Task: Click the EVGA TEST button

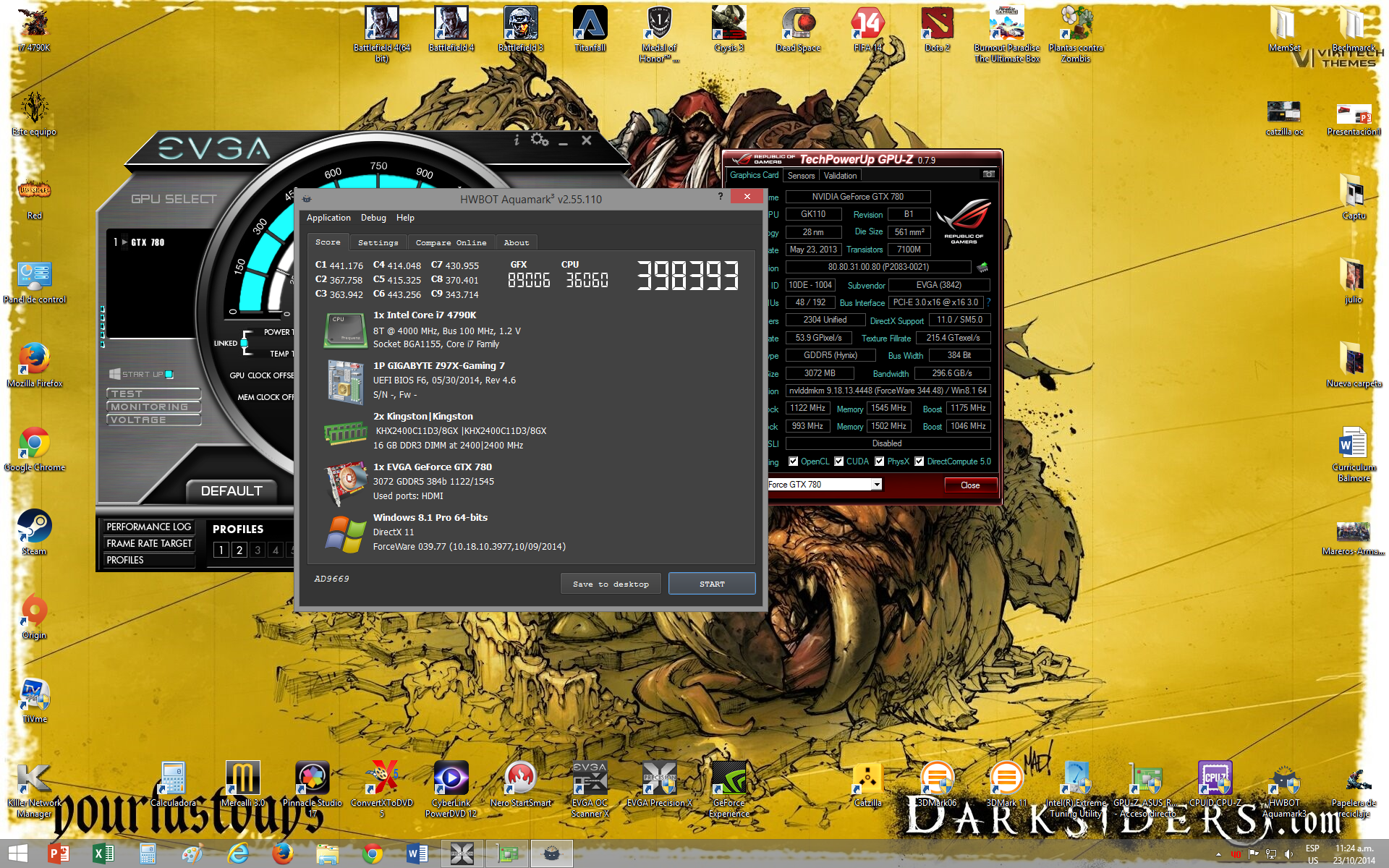Action: 153,393
